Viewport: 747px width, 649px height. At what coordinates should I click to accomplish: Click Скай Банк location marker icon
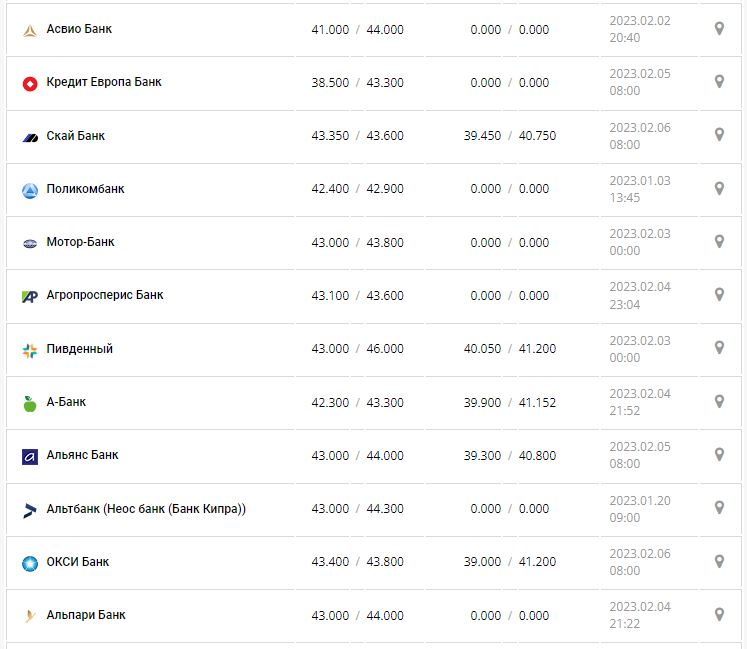(x=718, y=135)
